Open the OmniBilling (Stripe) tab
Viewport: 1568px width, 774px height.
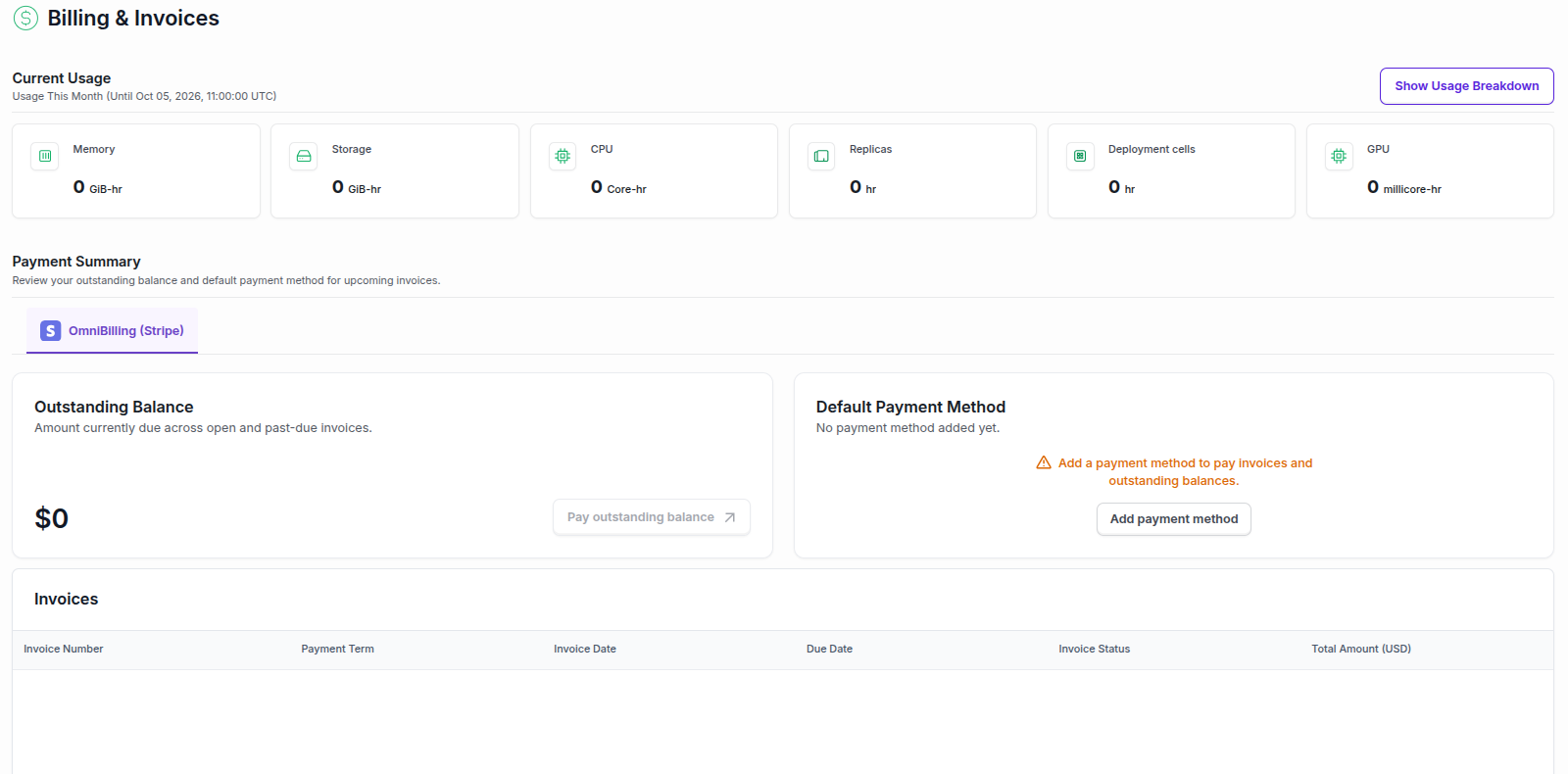112,331
